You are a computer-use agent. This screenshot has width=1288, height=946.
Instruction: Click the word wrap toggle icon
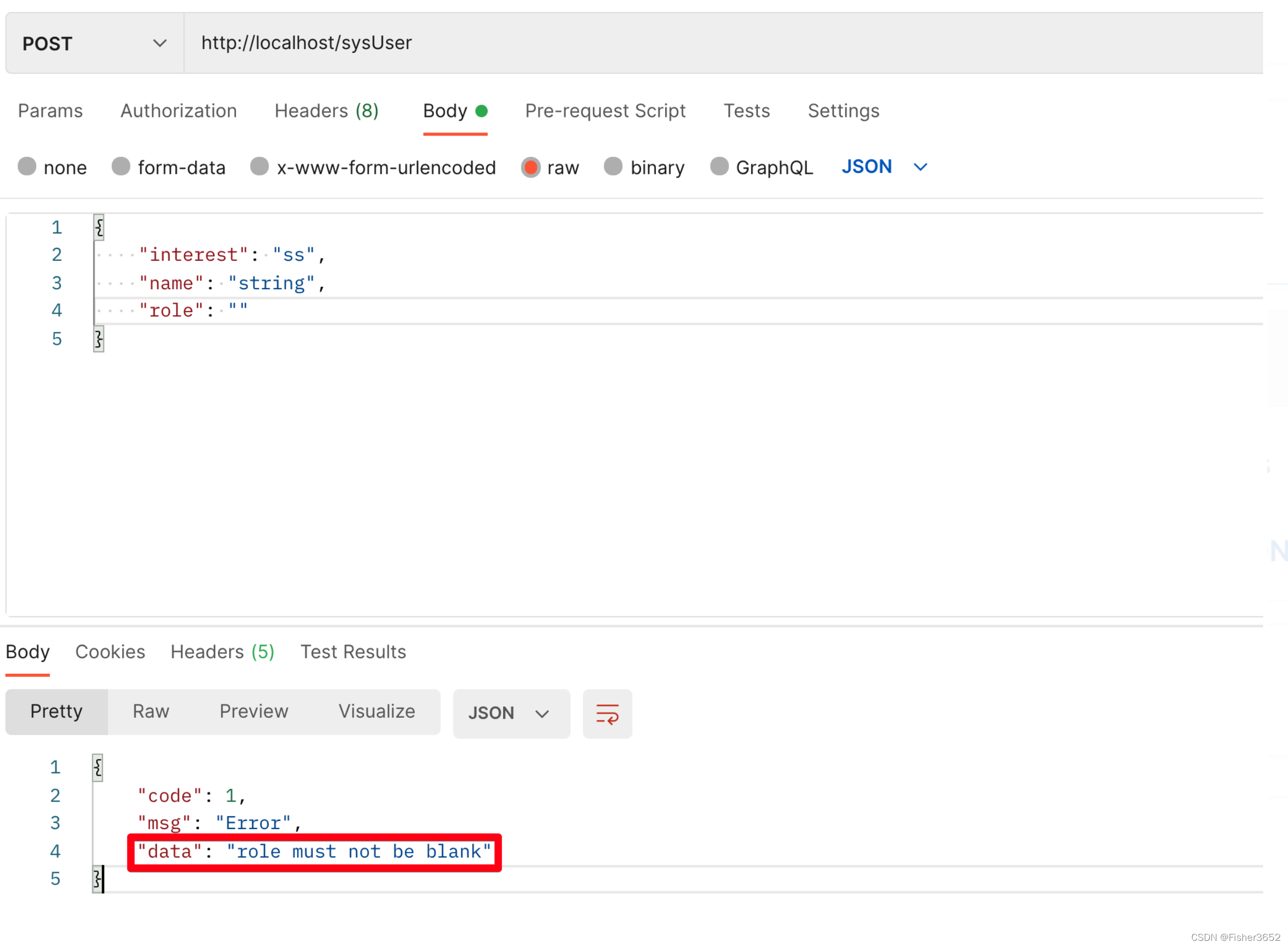click(607, 713)
